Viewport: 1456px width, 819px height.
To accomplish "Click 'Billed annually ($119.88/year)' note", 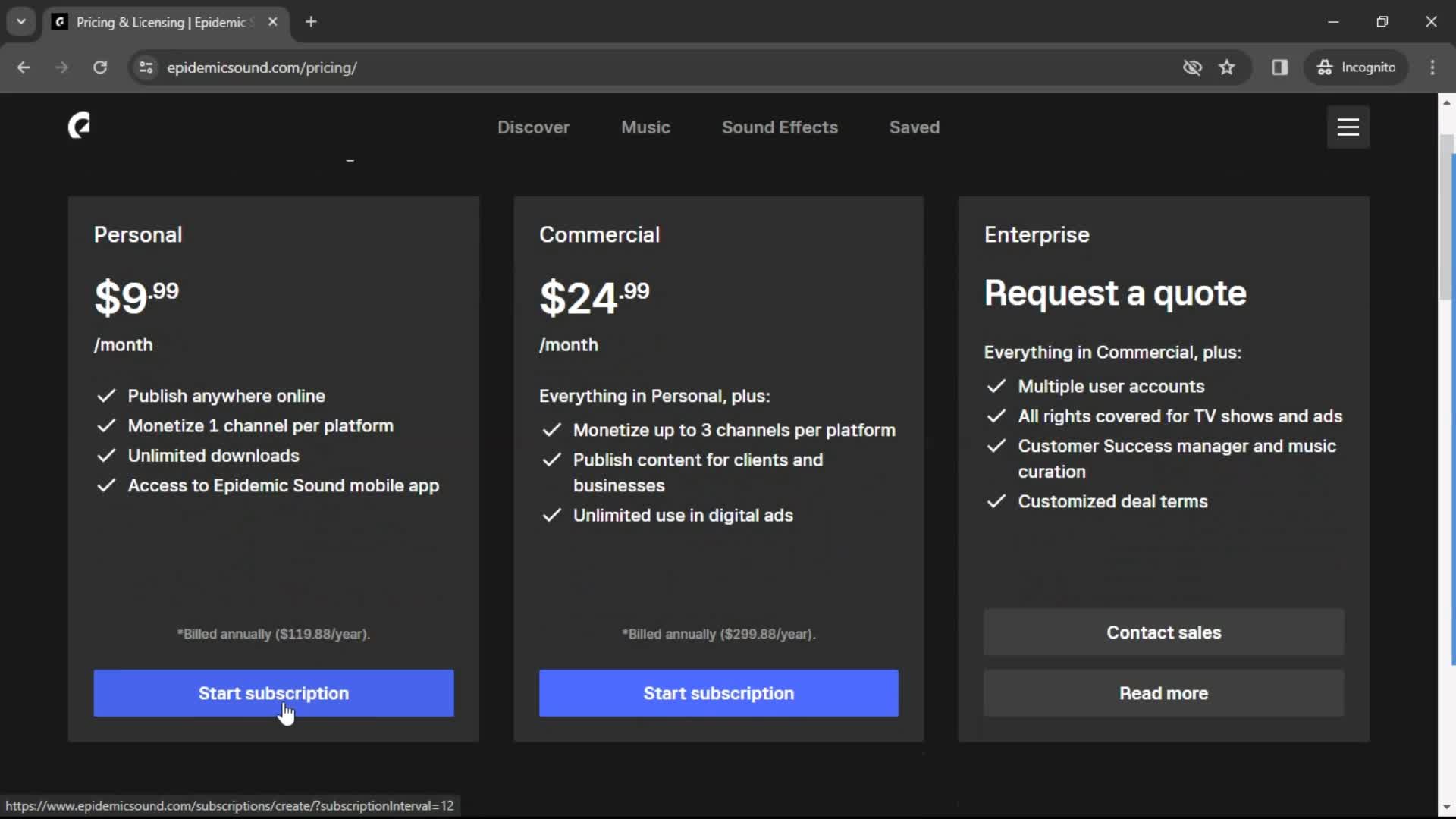I will (x=274, y=634).
